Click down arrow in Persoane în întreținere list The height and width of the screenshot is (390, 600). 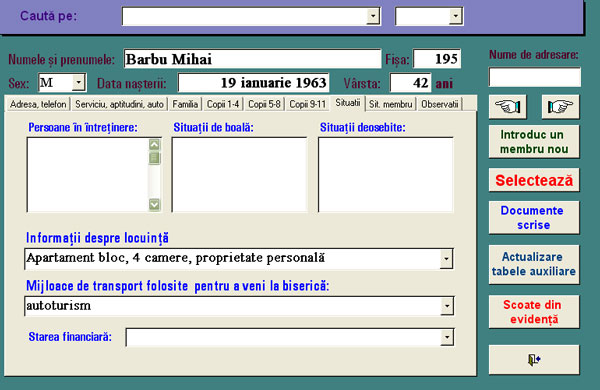154,204
